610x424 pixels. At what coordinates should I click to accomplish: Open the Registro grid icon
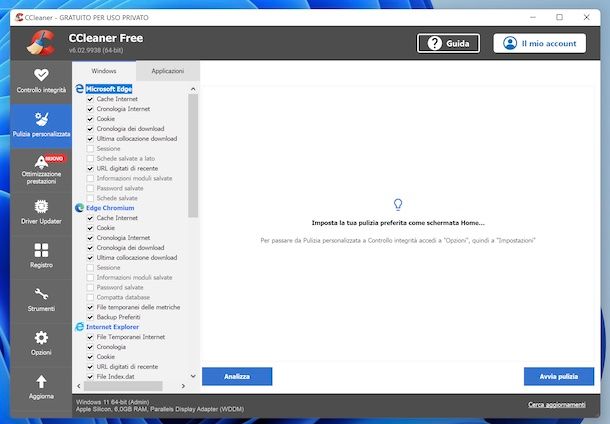click(41, 251)
